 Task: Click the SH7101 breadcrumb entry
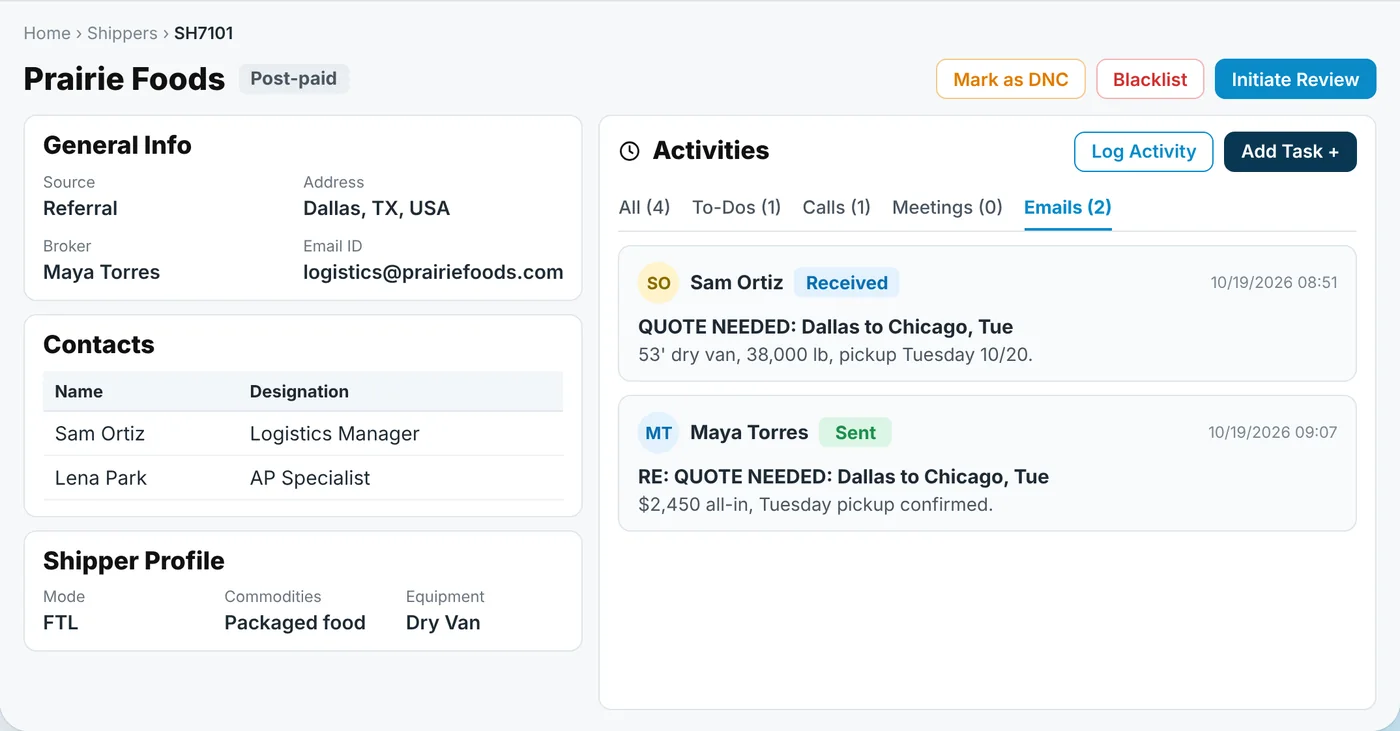tap(203, 33)
